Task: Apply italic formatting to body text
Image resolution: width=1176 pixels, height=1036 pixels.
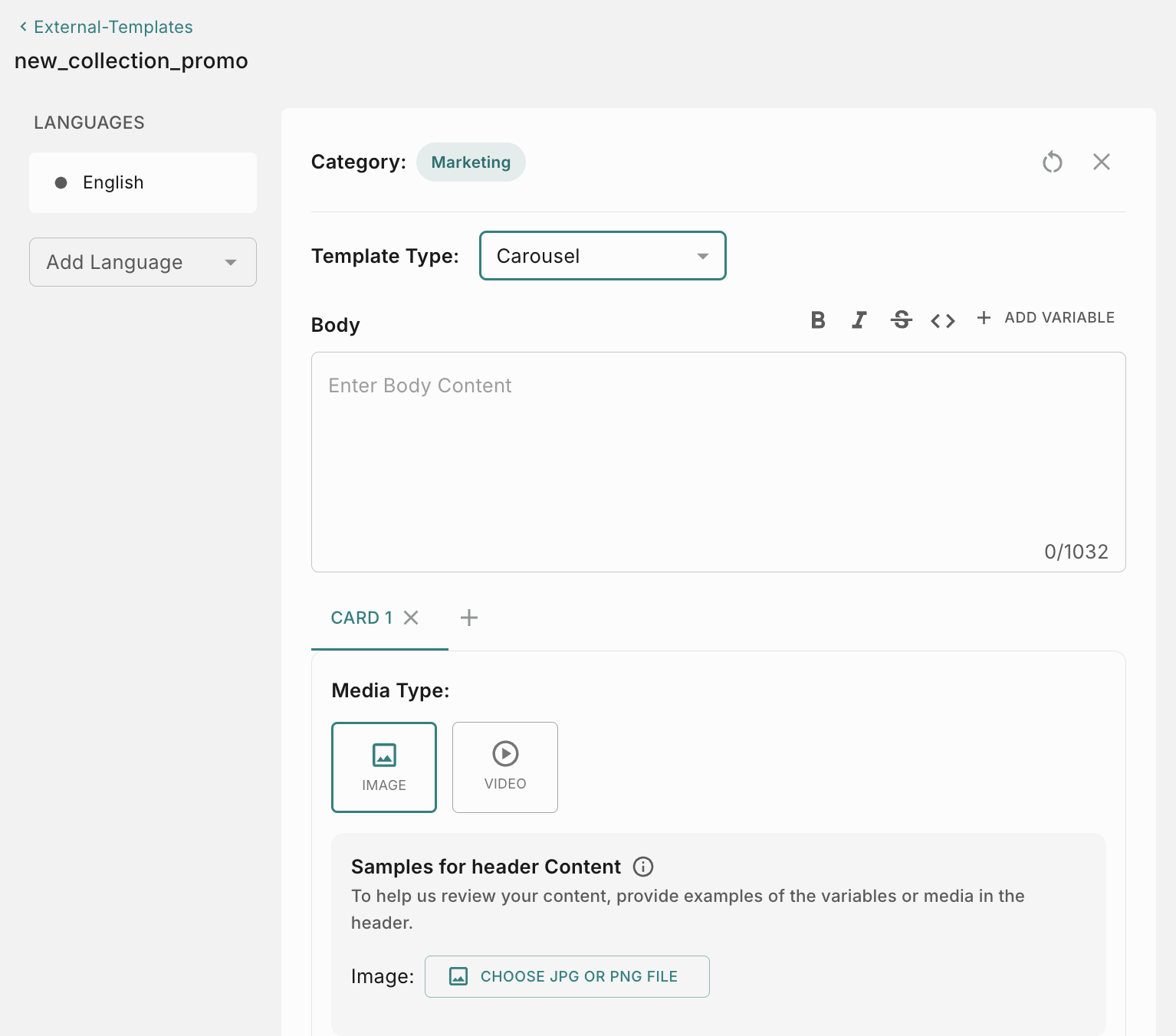Action: (859, 320)
